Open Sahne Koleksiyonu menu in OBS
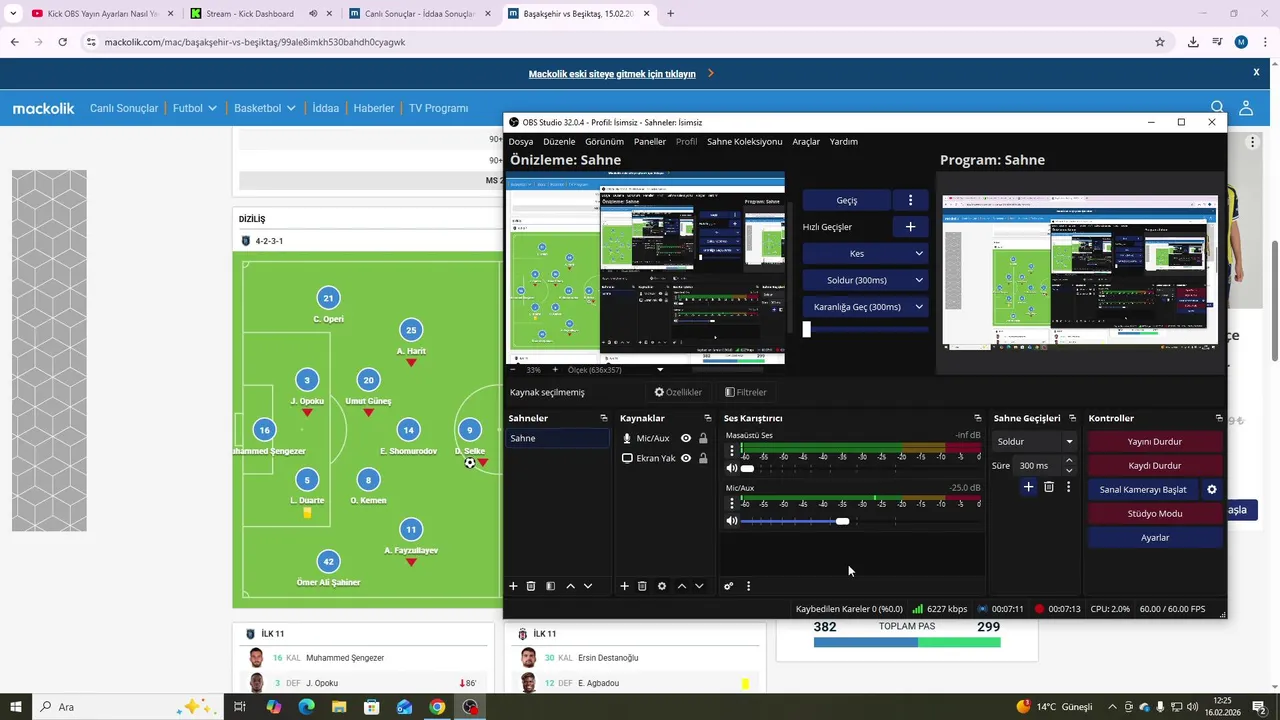The height and width of the screenshot is (720, 1280). click(744, 141)
